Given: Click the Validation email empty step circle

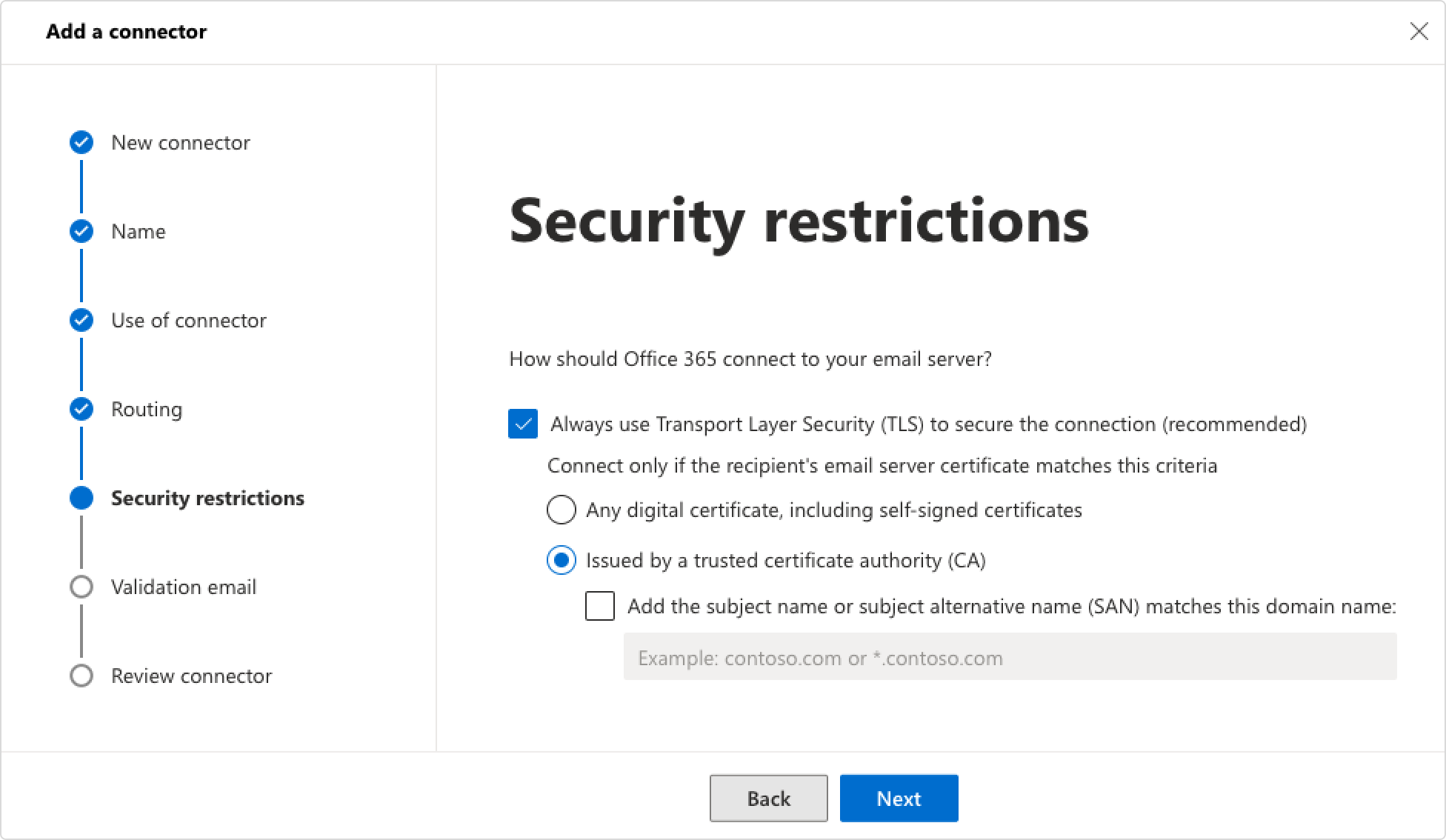Looking at the screenshot, I should click(81, 587).
